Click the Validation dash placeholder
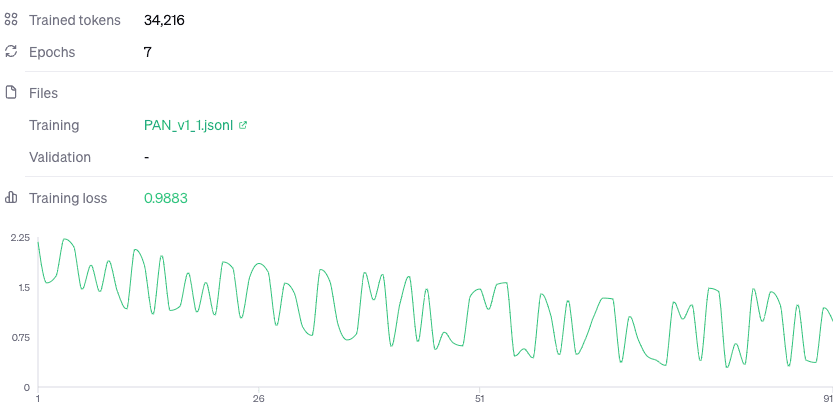 [x=147, y=157]
